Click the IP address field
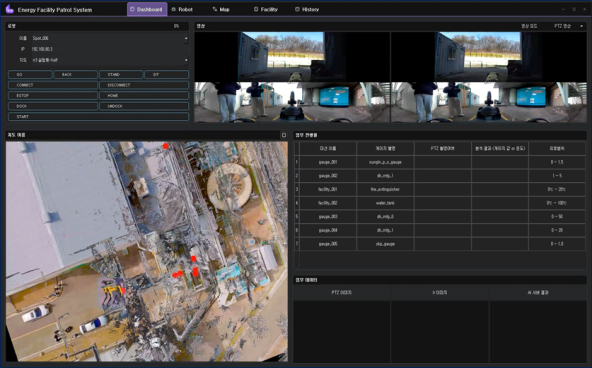Viewport: 592px width, 368px height. click(x=109, y=49)
